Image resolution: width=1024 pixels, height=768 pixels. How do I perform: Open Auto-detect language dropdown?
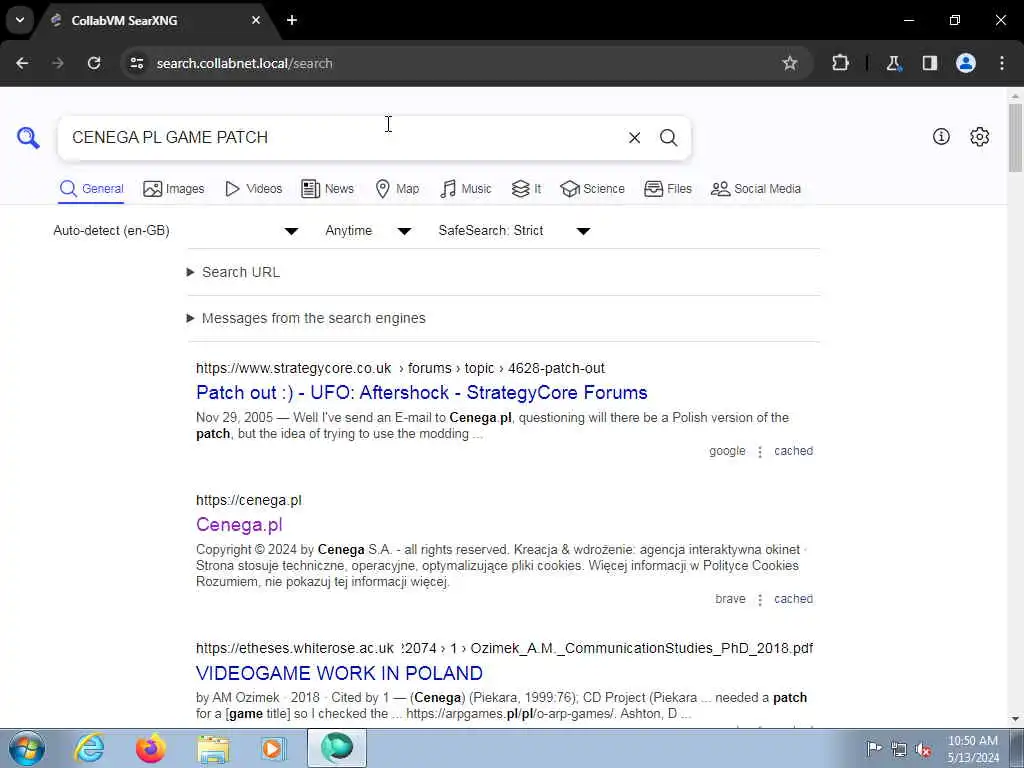(176, 231)
